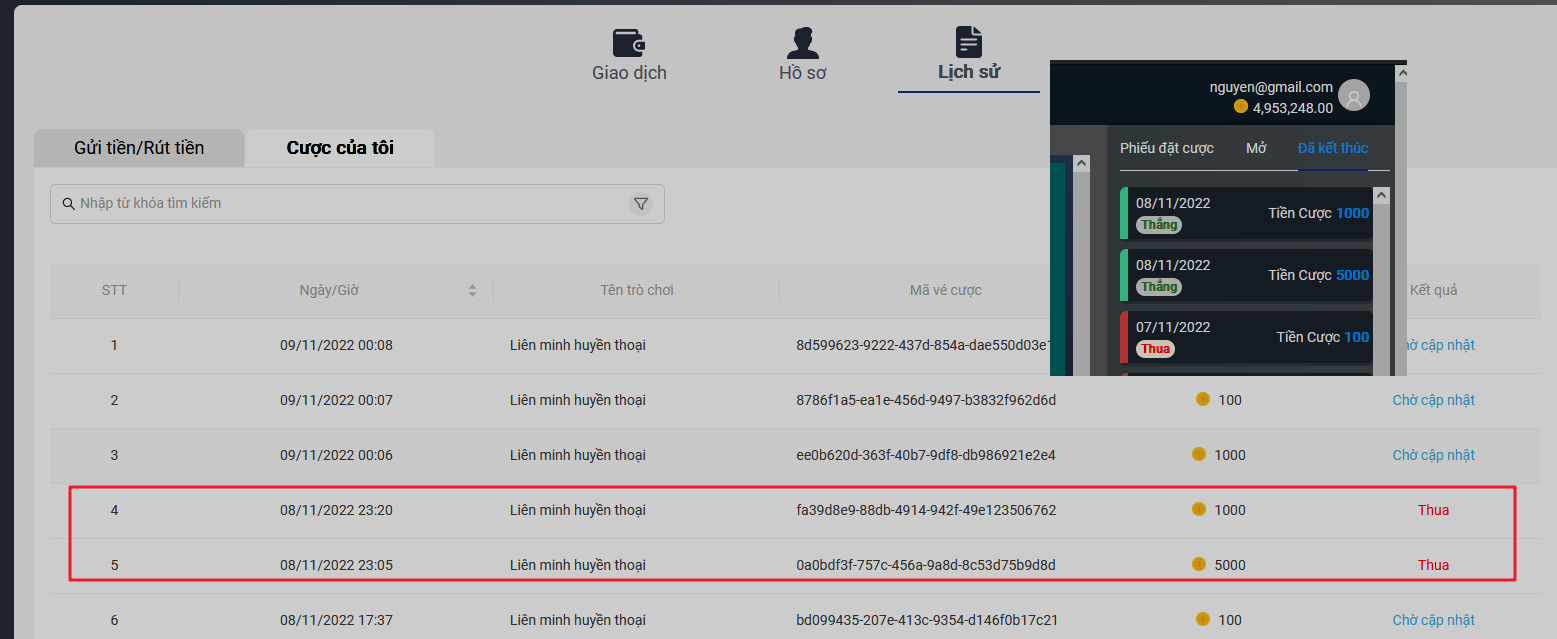Click the search filter funnel icon
Viewport: 1557px width, 639px height.
[x=641, y=204]
